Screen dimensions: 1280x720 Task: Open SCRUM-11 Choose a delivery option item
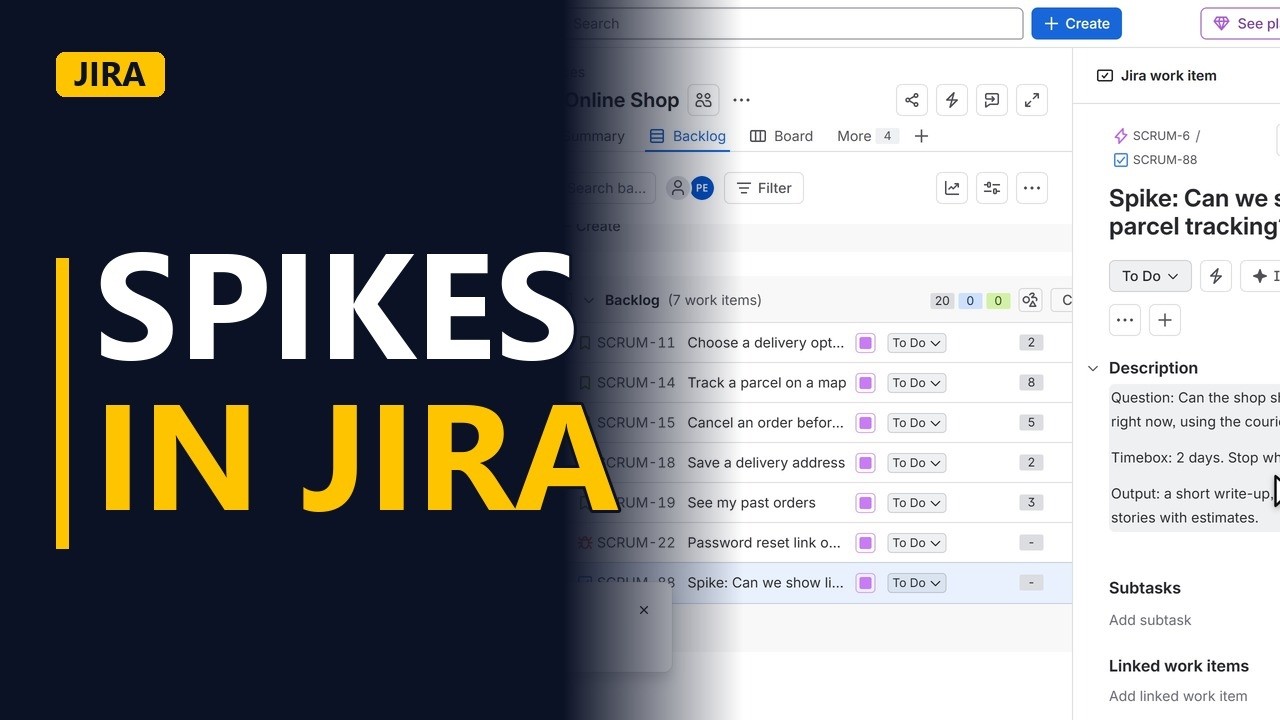point(765,343)
